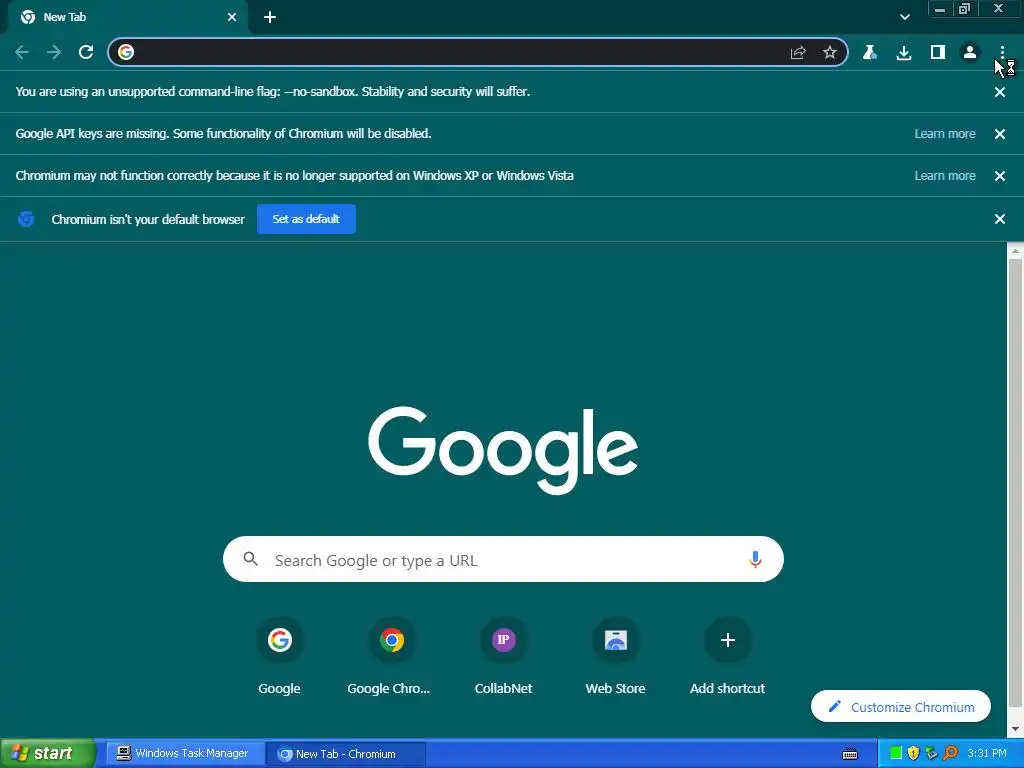The image size is (1024, 768).
Task: Click the Google icon in address bar
Action: pyautogui.click(x=126, y=52)
